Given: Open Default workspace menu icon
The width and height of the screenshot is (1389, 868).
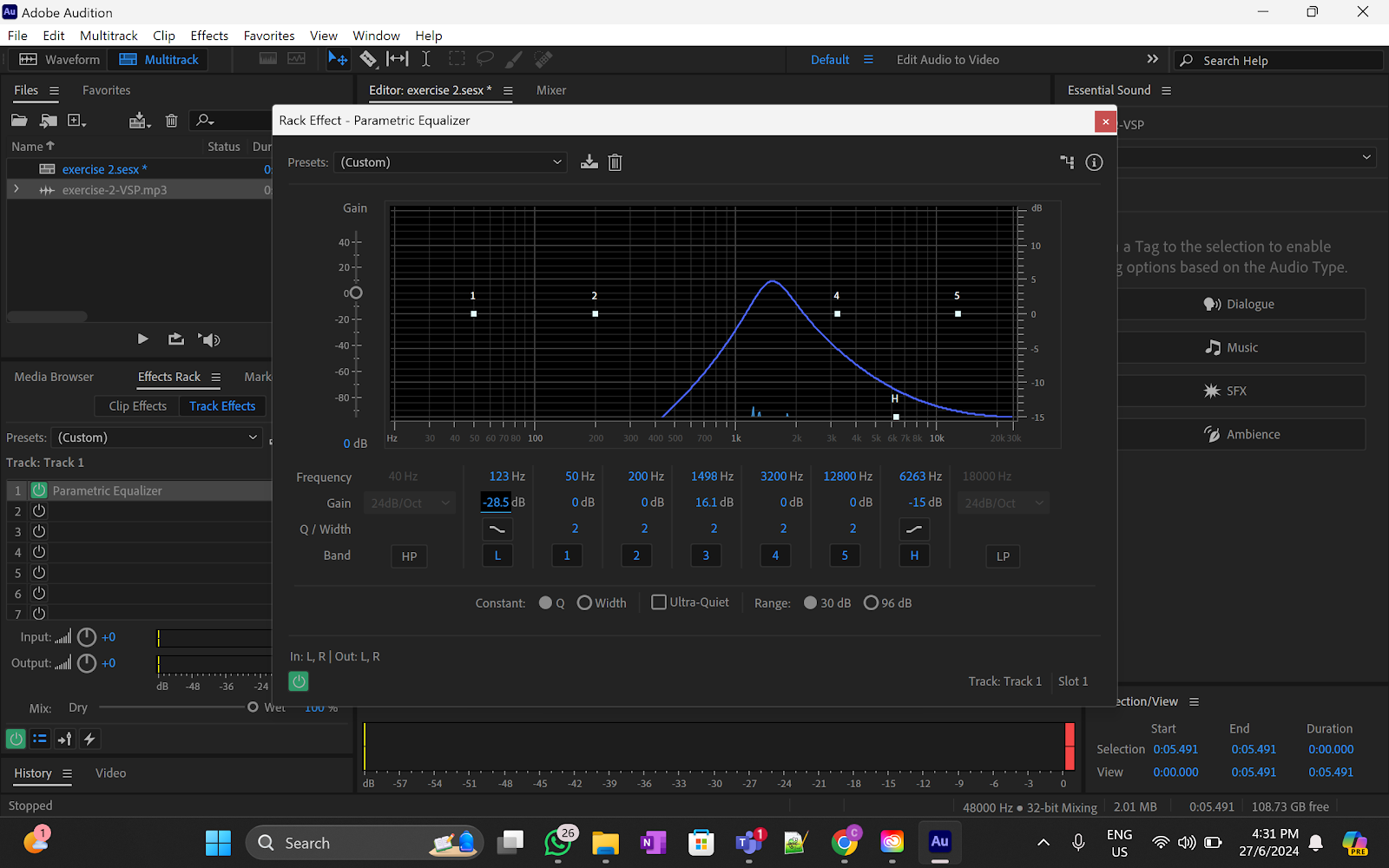Looking at the screenshot, I should click(x=868, y=59).
